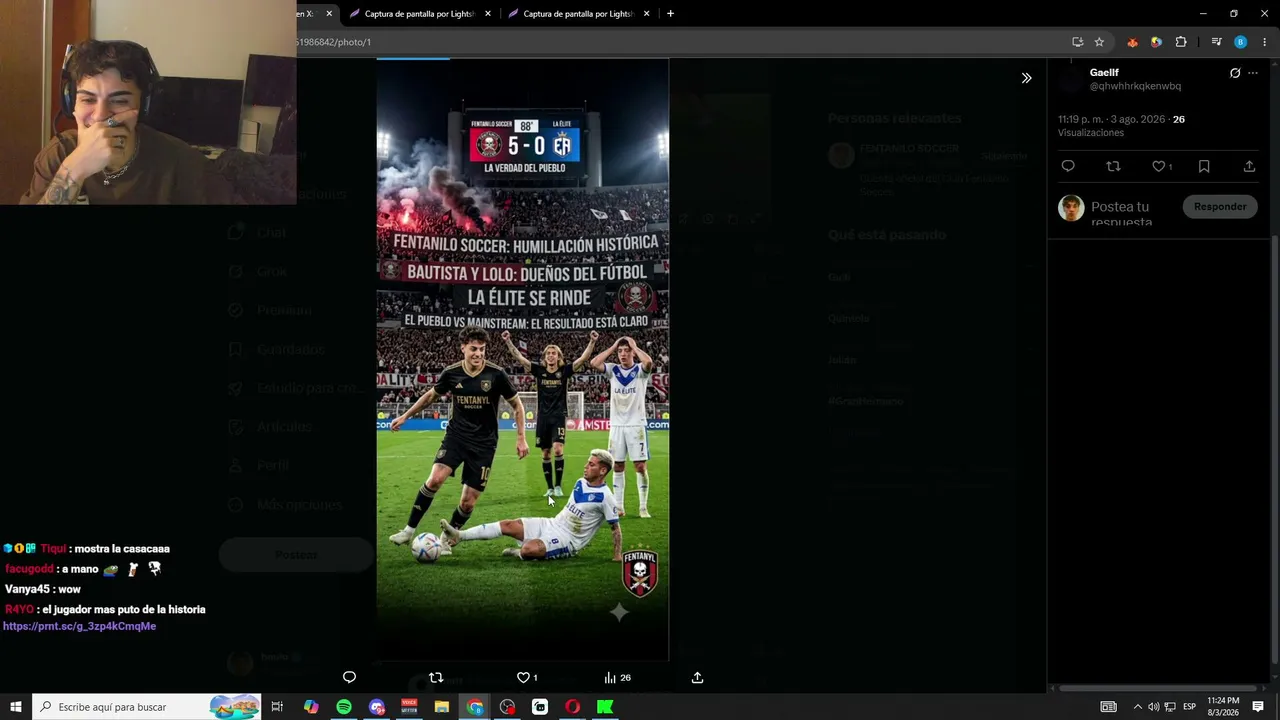
Task: Open the 11:24 PM clock and calendar
Action: [1224, 707]
